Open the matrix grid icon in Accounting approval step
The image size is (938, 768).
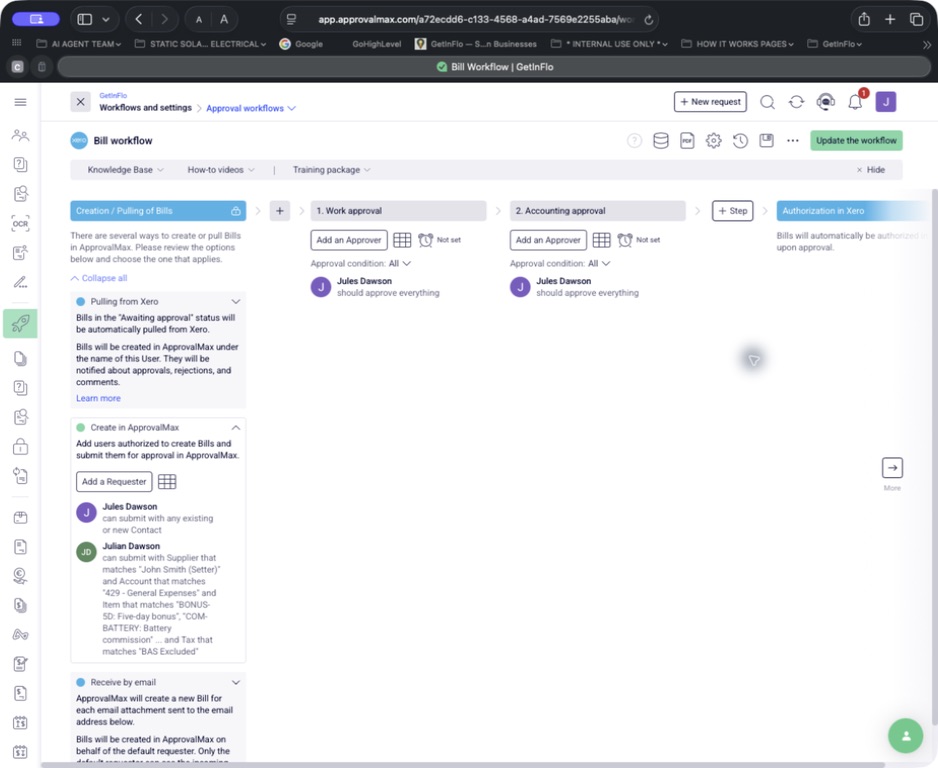tap(601, 240)
